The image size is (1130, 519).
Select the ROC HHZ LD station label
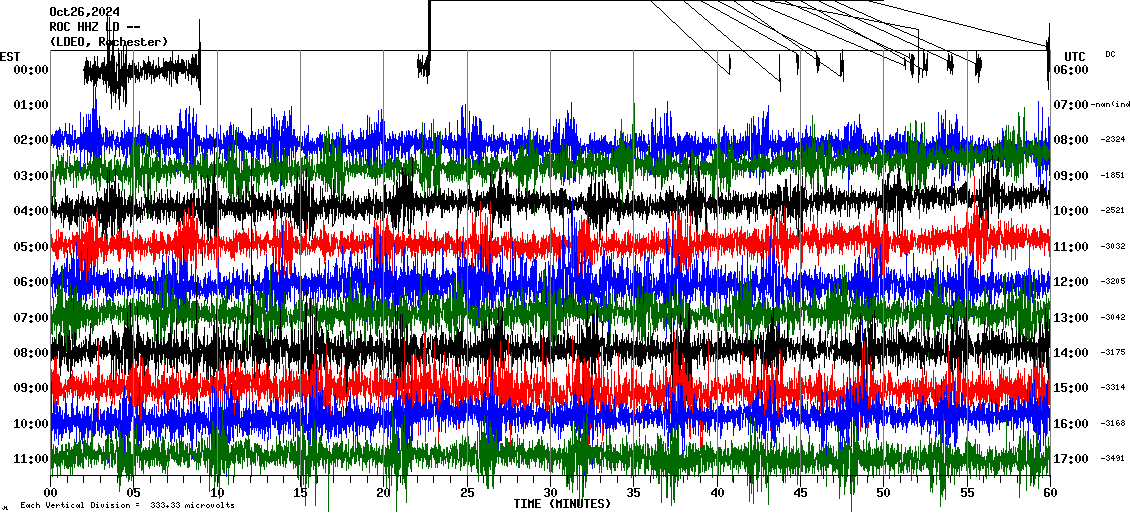point(92,27)
